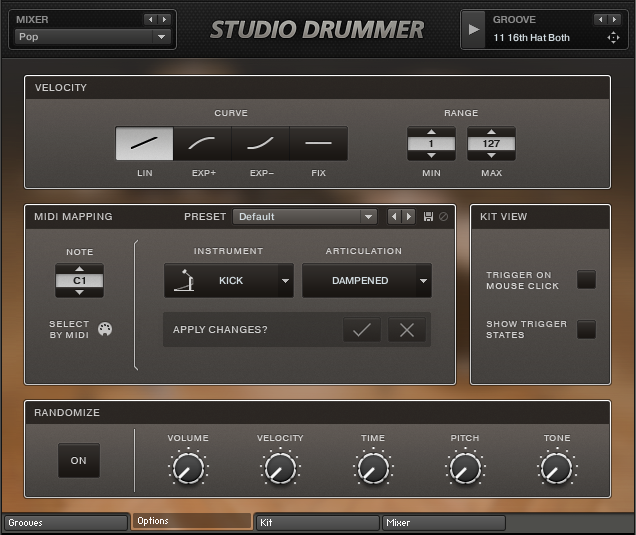Toggle Show Trigger States checkbox
Image resolution: width=636 pixels, height=535 pixels.
586,329
